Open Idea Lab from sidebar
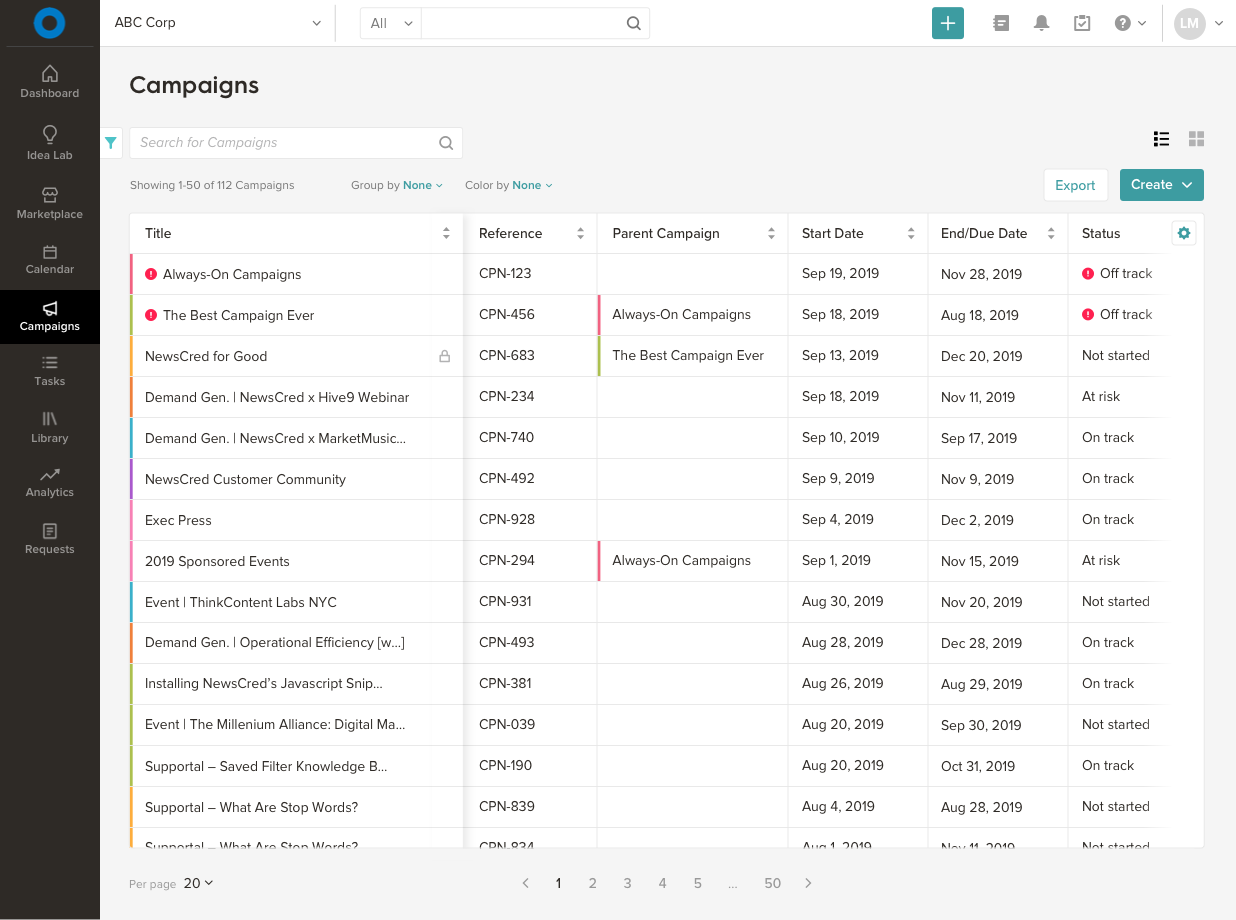Viewport: 1236px width, 920px height. click(50, 143)
